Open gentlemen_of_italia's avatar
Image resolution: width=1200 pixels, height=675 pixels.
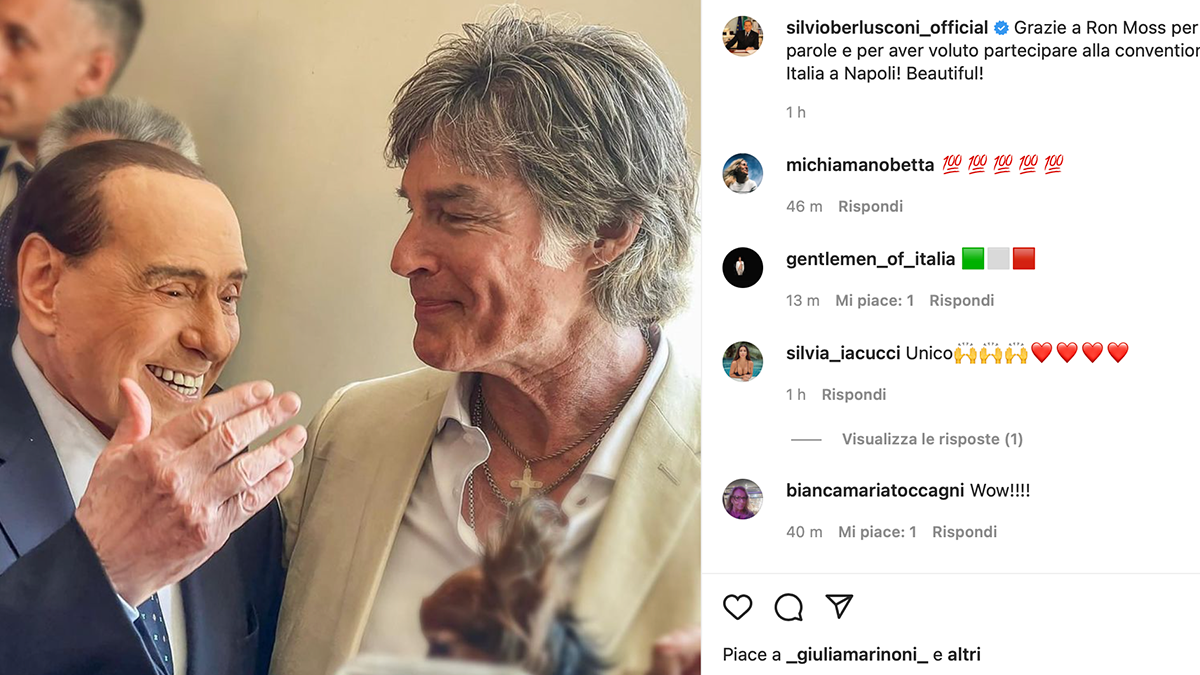pyautogui.click(x=743, y=267)
